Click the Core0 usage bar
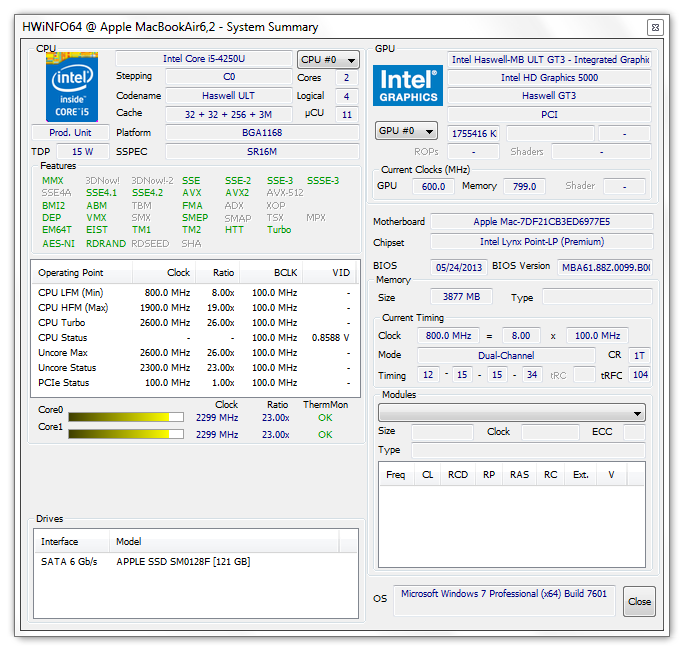The width and height of the screenshot is (683, 655). tap(126, 417)
